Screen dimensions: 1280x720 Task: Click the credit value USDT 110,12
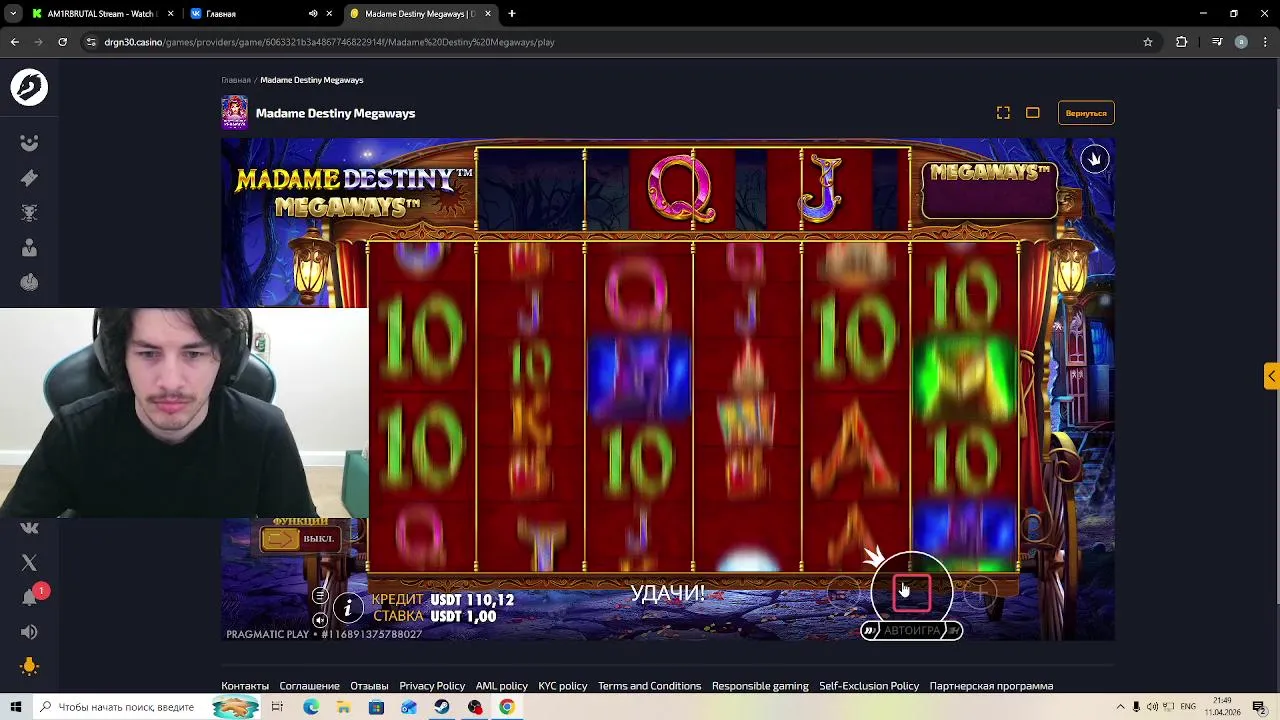[x=472, y=600]
